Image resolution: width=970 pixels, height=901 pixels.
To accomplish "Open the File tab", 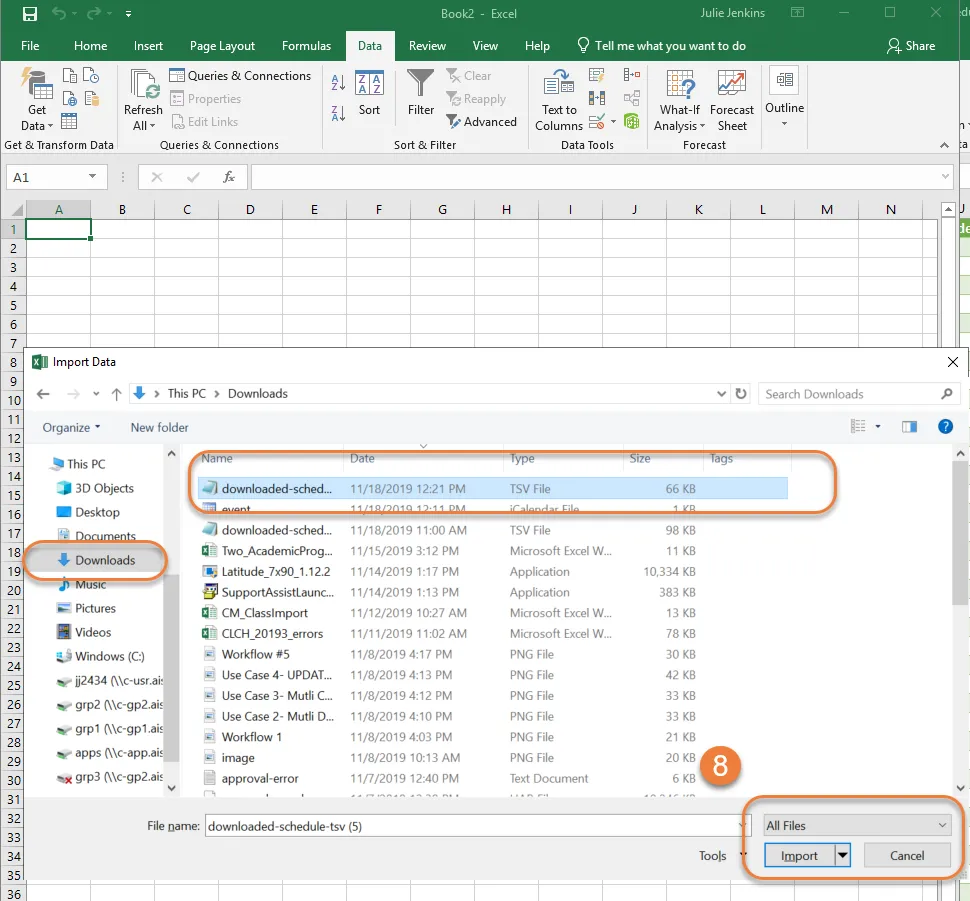I will (30, 46).
